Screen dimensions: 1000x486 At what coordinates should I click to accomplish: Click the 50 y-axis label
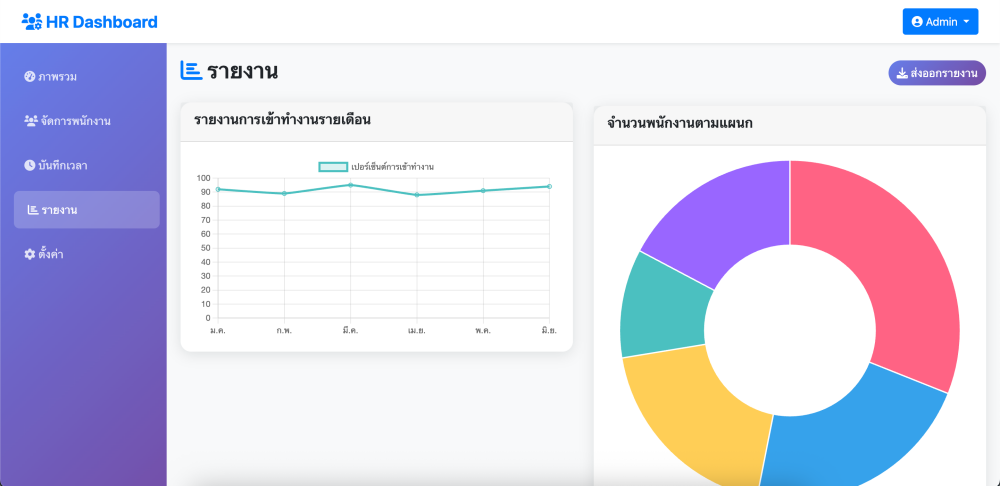pos(207,248)
